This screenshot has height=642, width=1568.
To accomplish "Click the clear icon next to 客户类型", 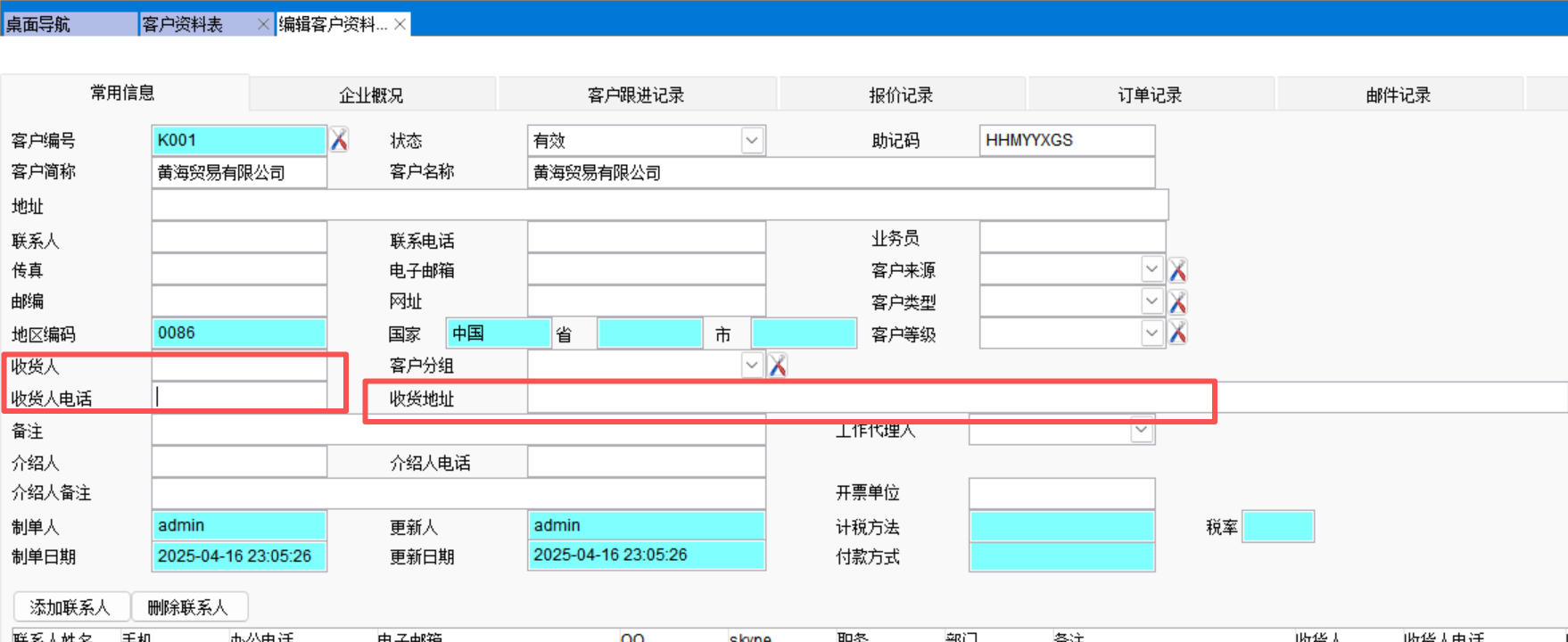I will click(1177, 302).
